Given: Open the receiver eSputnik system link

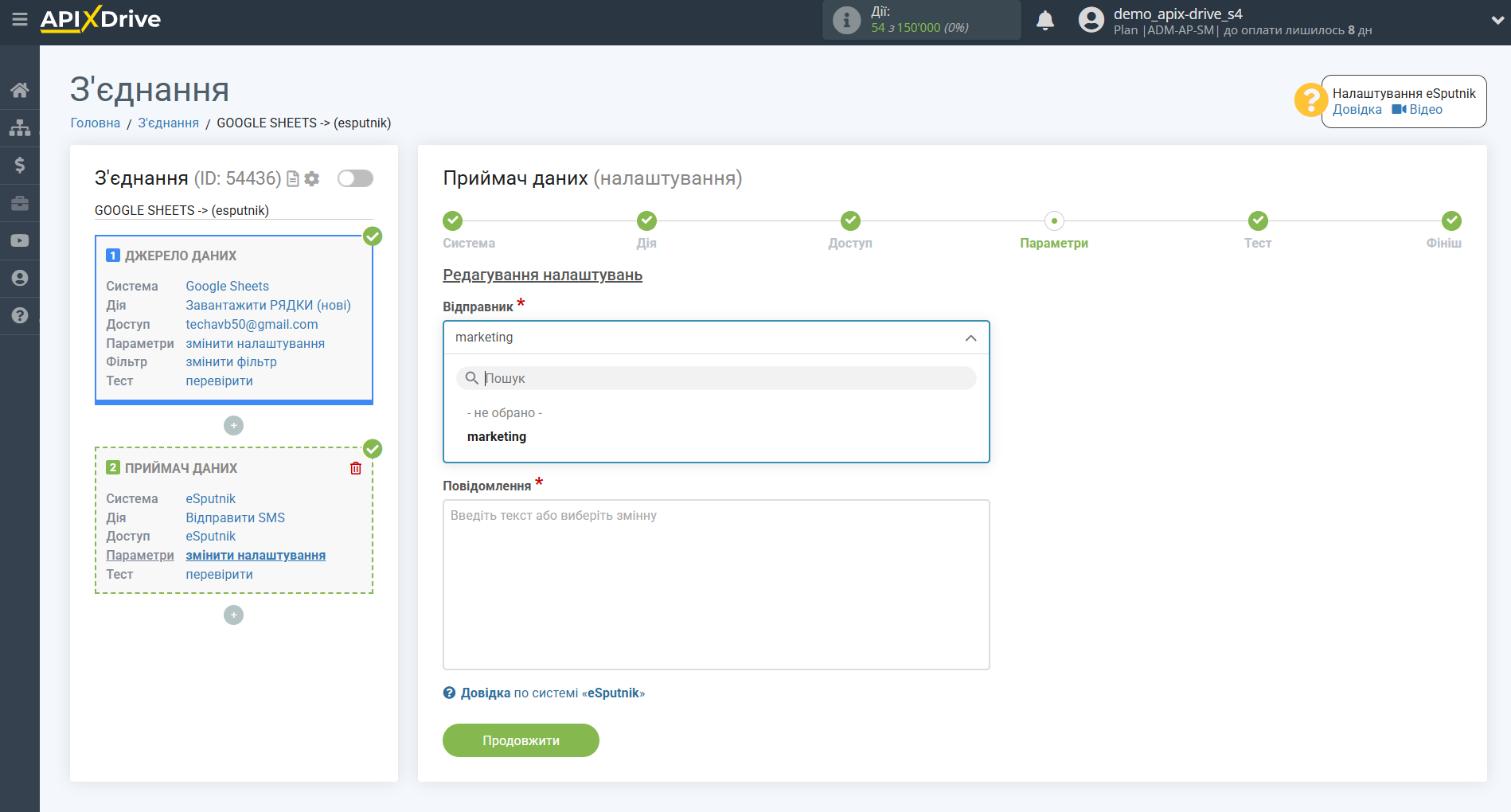Looking at the screenshot, I should [x=210, y=499].
